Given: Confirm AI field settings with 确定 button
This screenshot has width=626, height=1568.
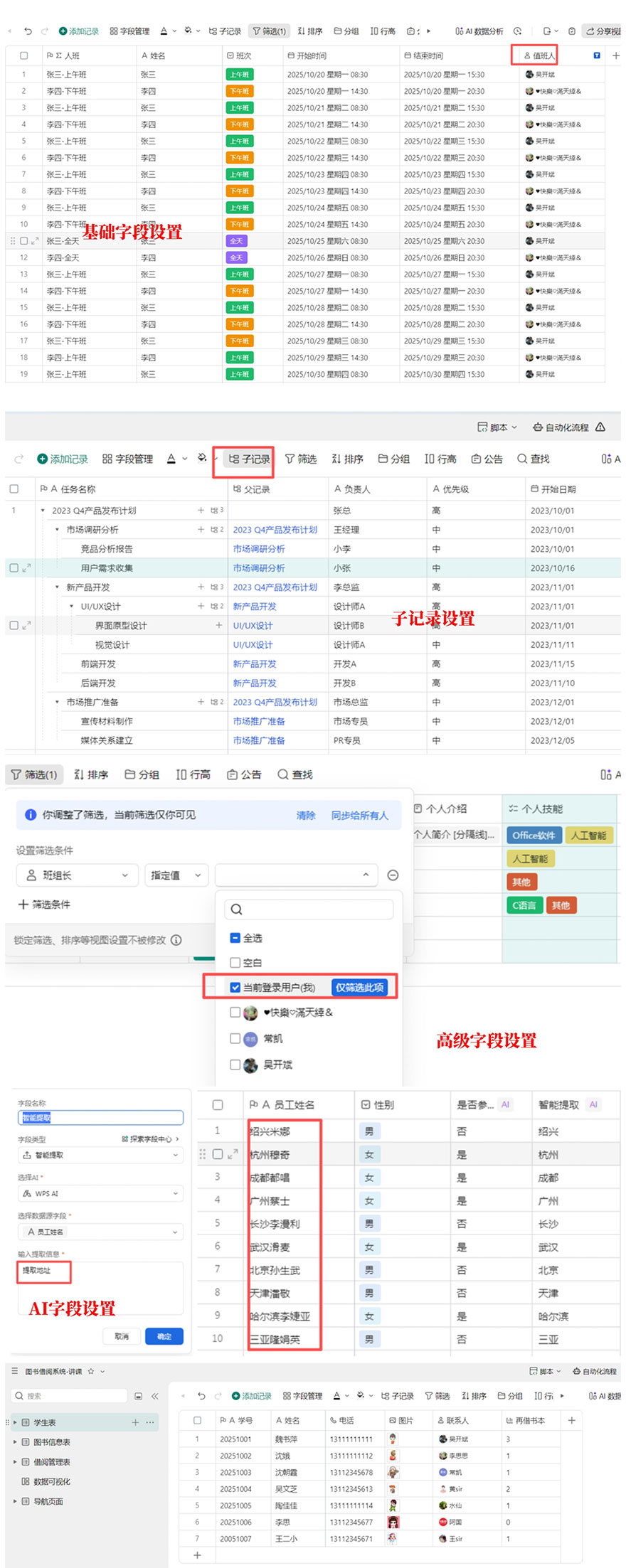Looking at the screenshot, I should pos(164,1336).
